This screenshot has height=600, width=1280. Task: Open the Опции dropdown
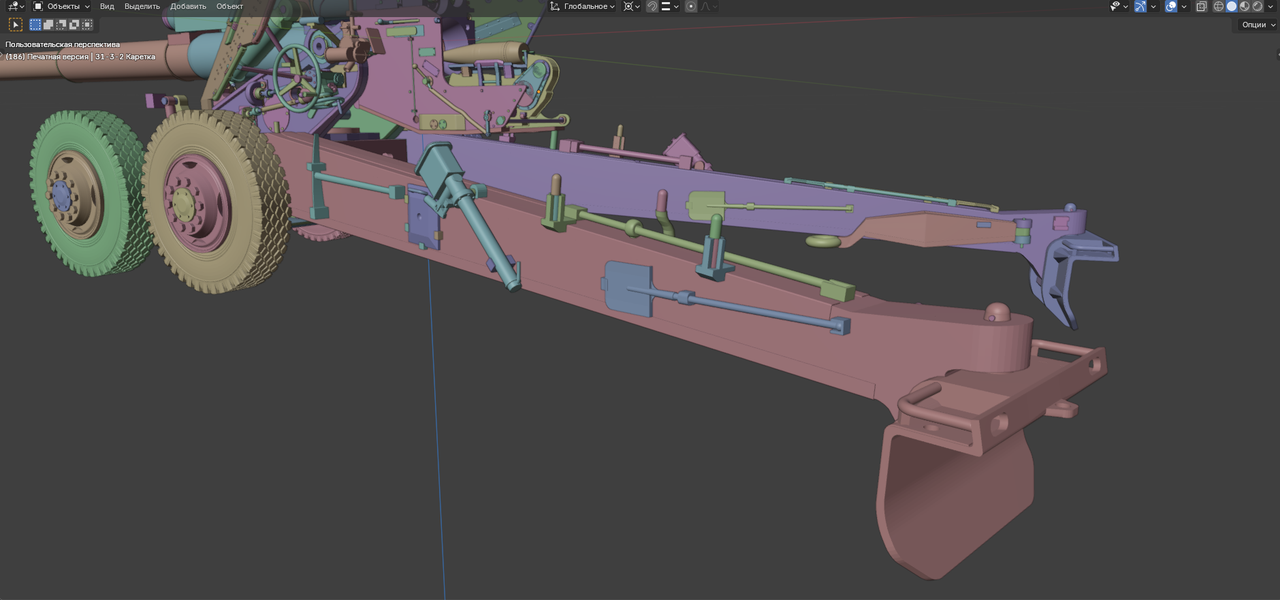pyautogui.click(x=1257, y=24)
